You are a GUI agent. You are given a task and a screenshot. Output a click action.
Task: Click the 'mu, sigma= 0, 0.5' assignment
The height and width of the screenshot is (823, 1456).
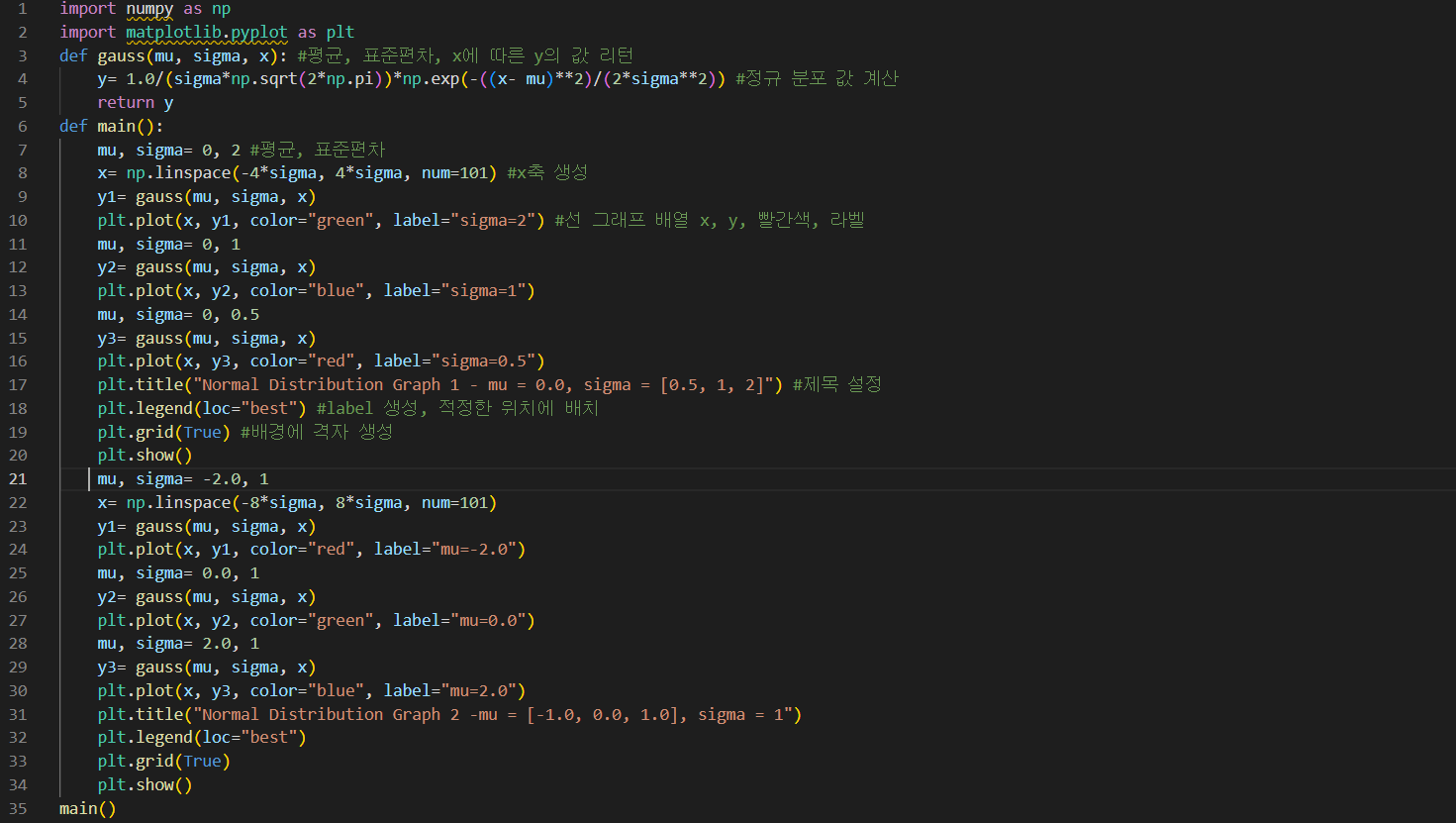click(178, 315)
